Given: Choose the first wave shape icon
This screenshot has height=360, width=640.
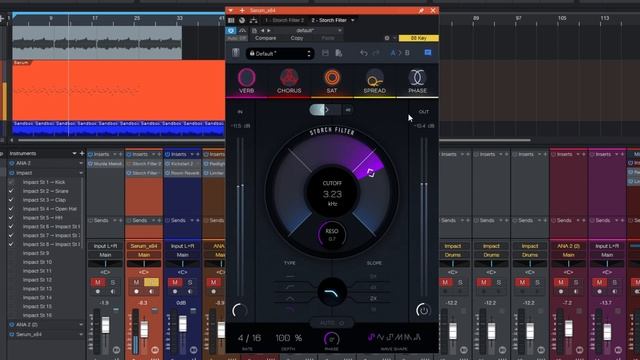Looking at the screenshot, I should 371,337.
